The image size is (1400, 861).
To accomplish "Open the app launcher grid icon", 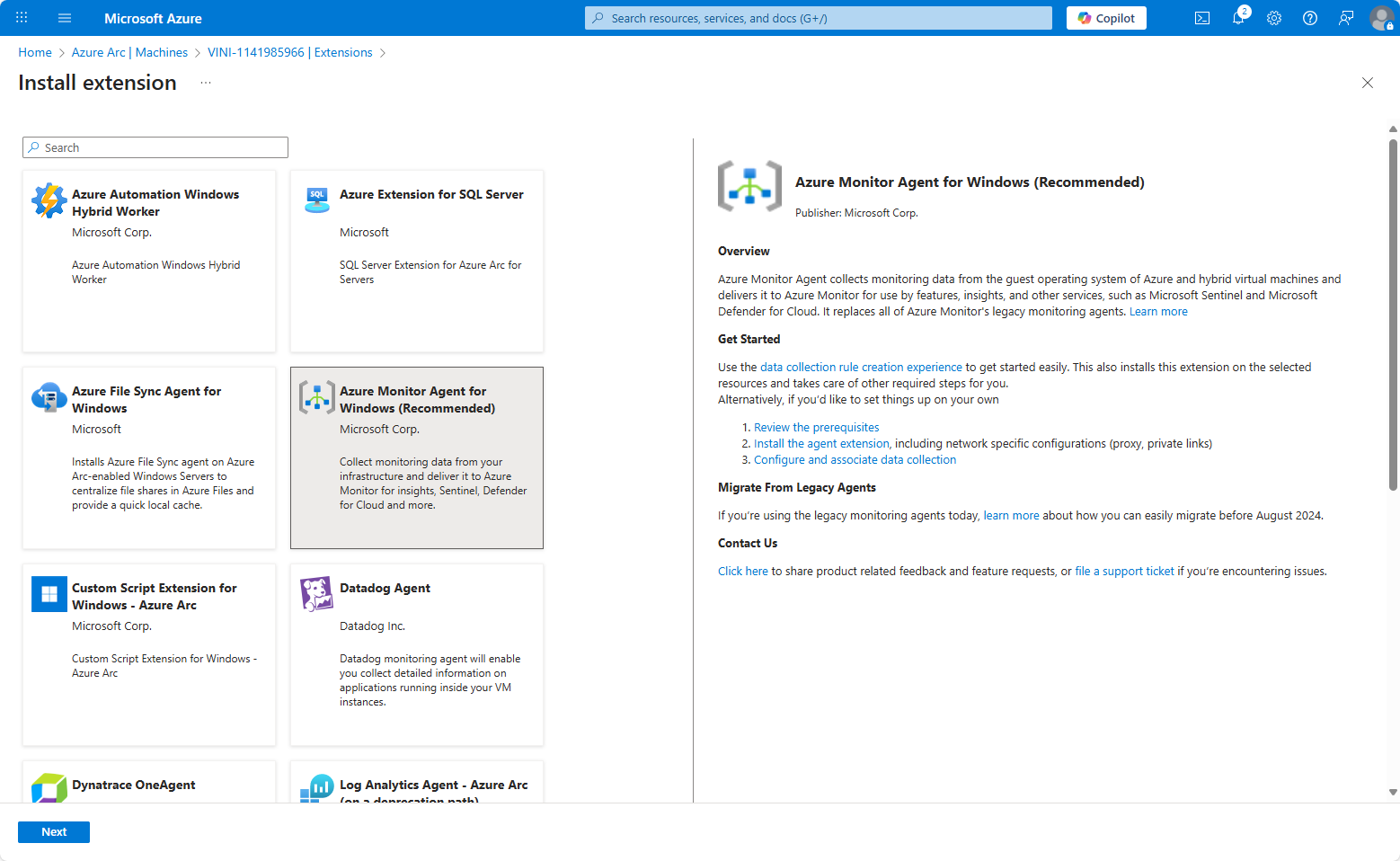I will coord(22,18).
